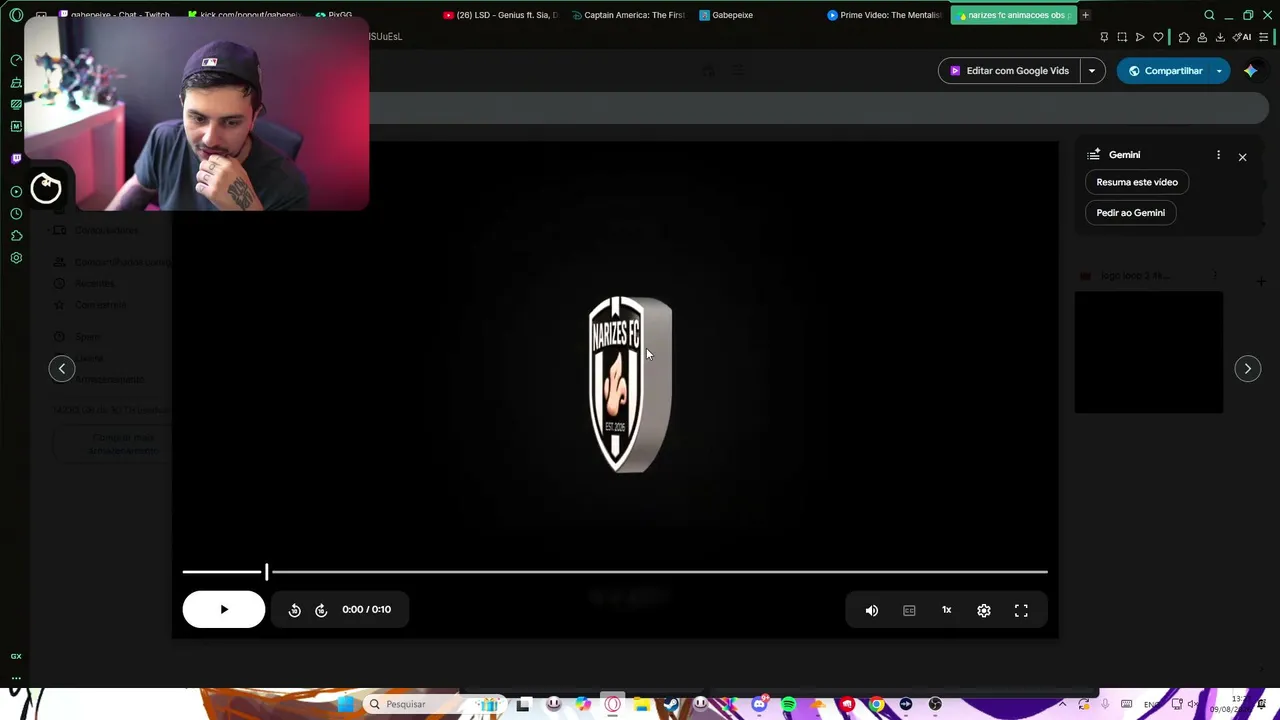
Task: Open playback speed 1x menu
Action: pyautogui.click(x=946, y=610)
